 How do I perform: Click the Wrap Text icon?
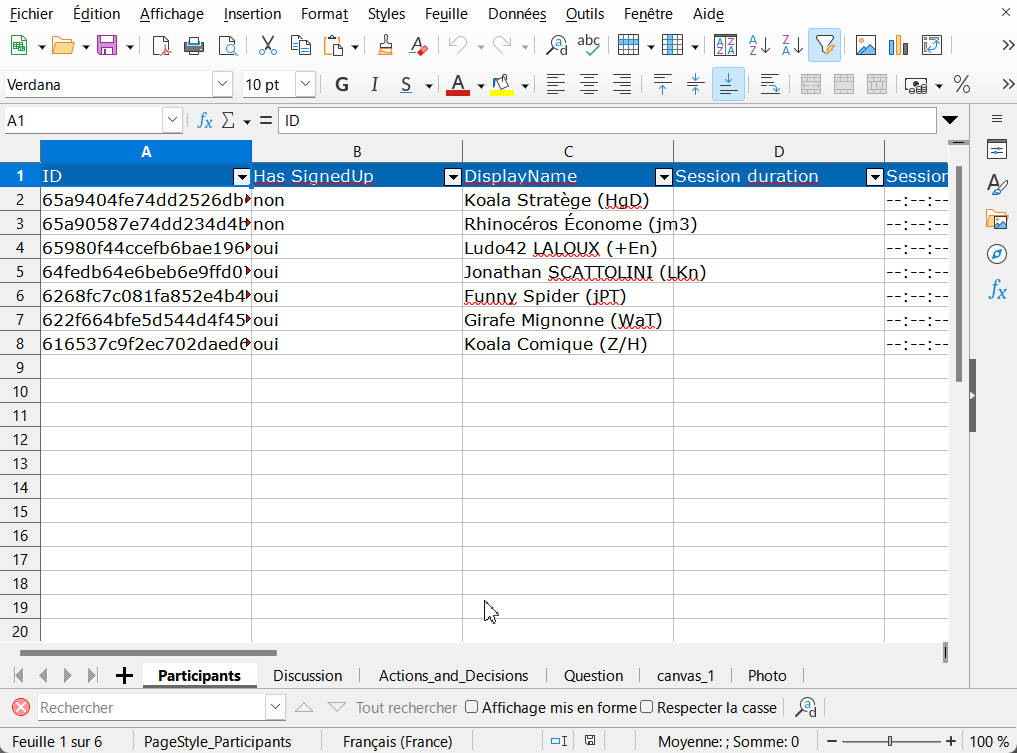[770, 84]
